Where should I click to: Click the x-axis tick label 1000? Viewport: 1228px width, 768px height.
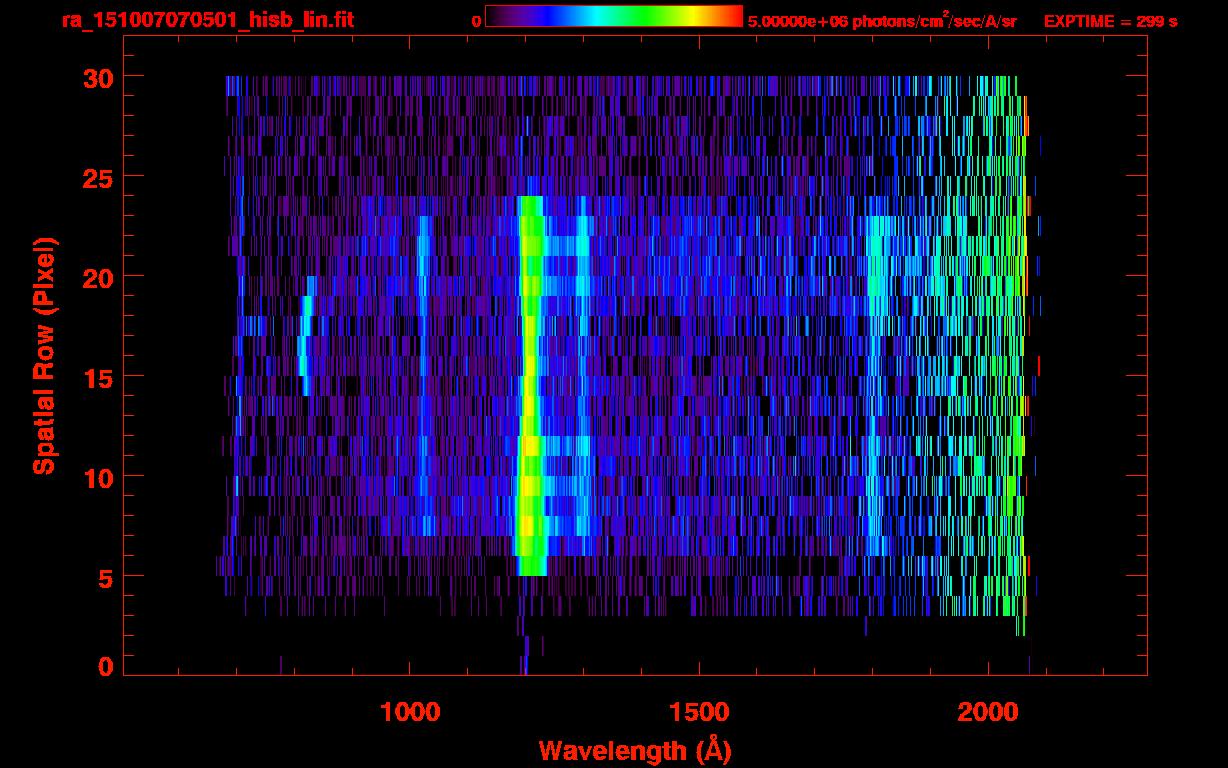tap(410, 712)
